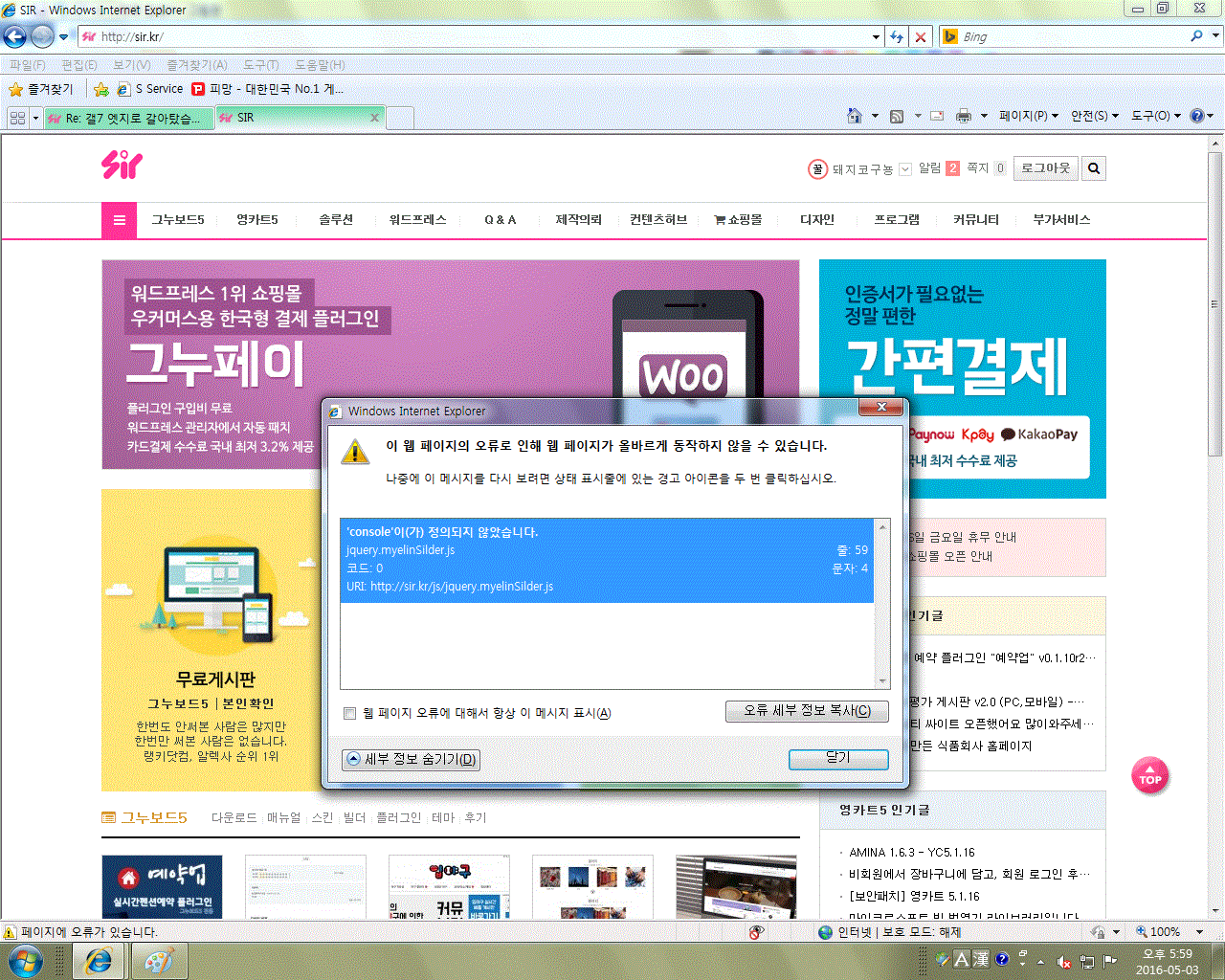This screenshot has width=1225, height=980.
Task: Click the Help question mark icon
Action: (1196, 116)
